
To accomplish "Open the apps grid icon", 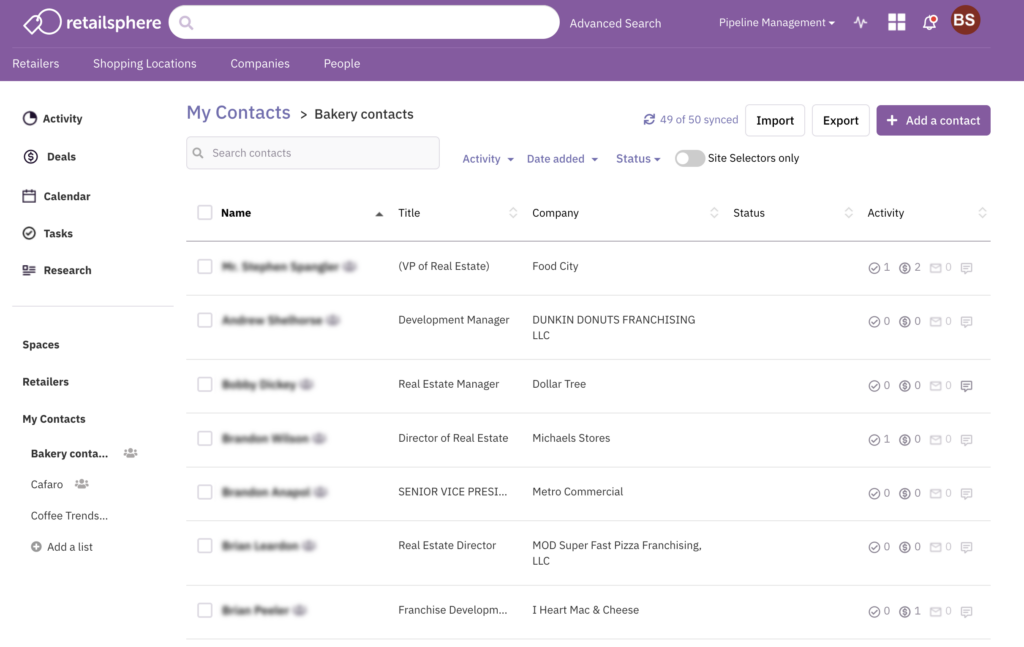I will 897,22.
